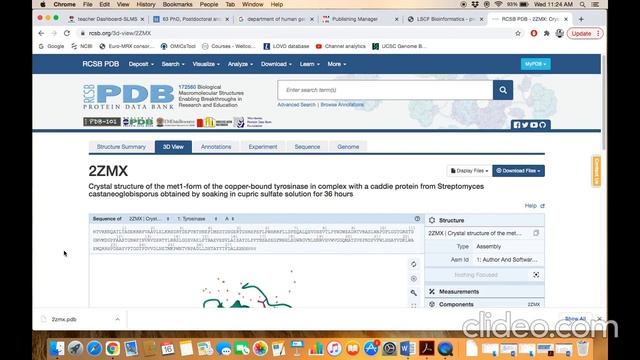
Task: Collapse the Structure section header
Action: pyautogui.click(x=484, y=220)
